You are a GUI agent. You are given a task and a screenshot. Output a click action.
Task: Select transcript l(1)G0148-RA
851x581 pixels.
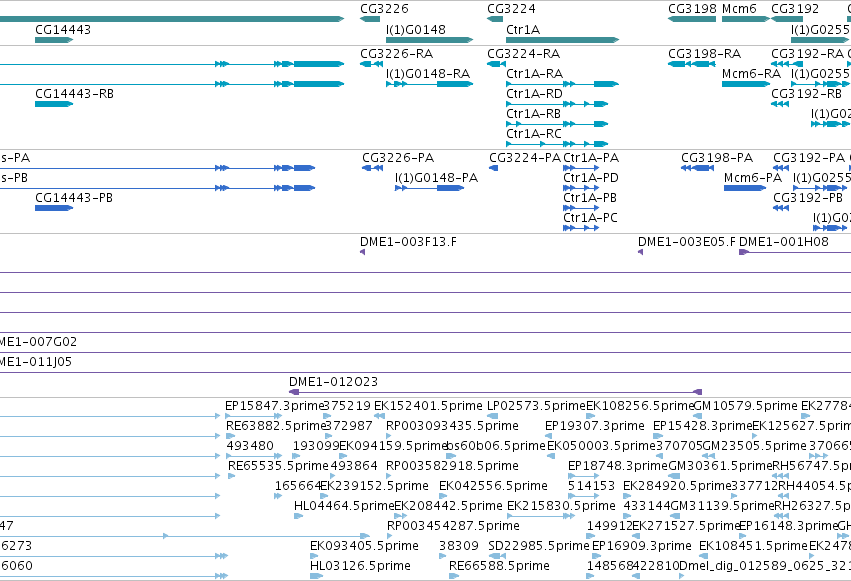click(429, 84)
